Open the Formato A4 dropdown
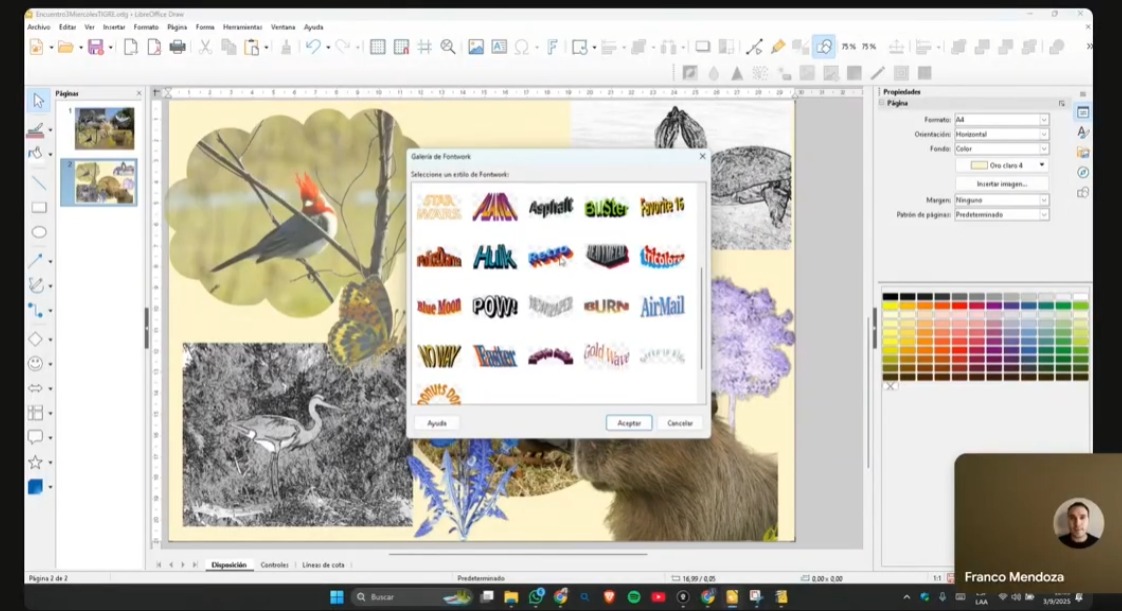Screen dimensions: 1122x611 (1044, 120)
